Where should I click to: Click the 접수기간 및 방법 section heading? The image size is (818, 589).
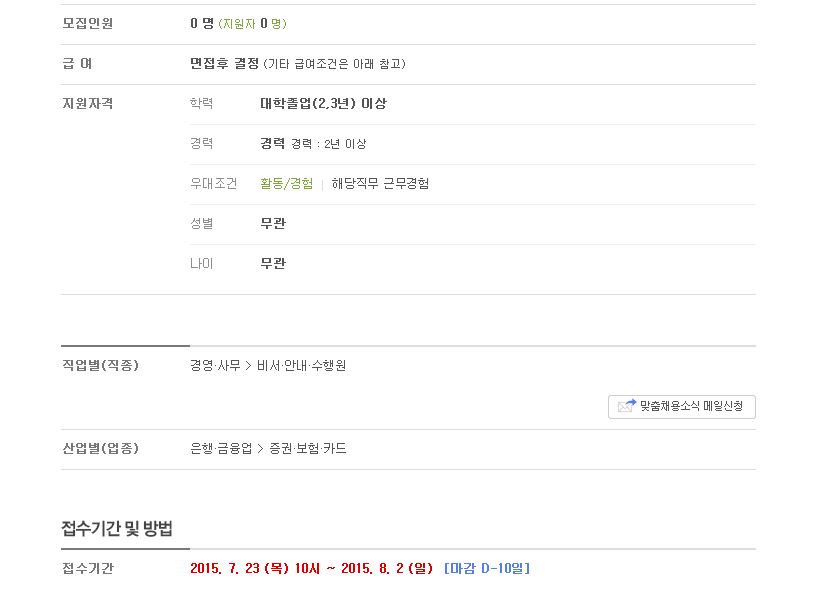(117, 528)
